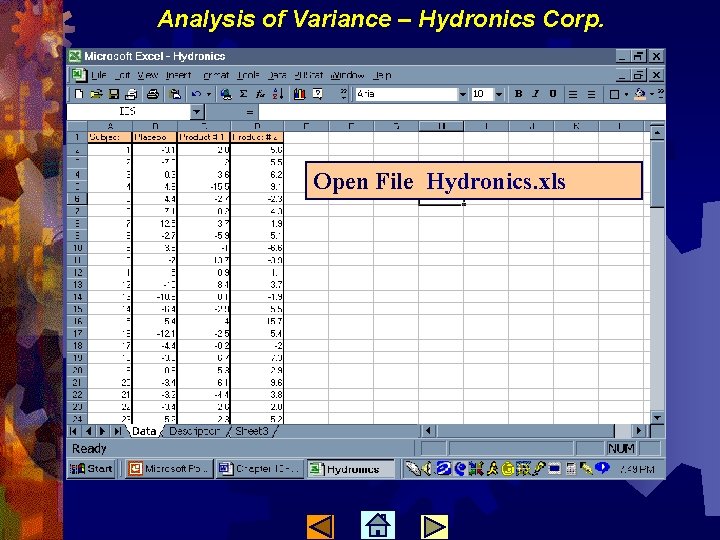
Task: Click the font size box showing 10
Action: [x=482, y=94]
